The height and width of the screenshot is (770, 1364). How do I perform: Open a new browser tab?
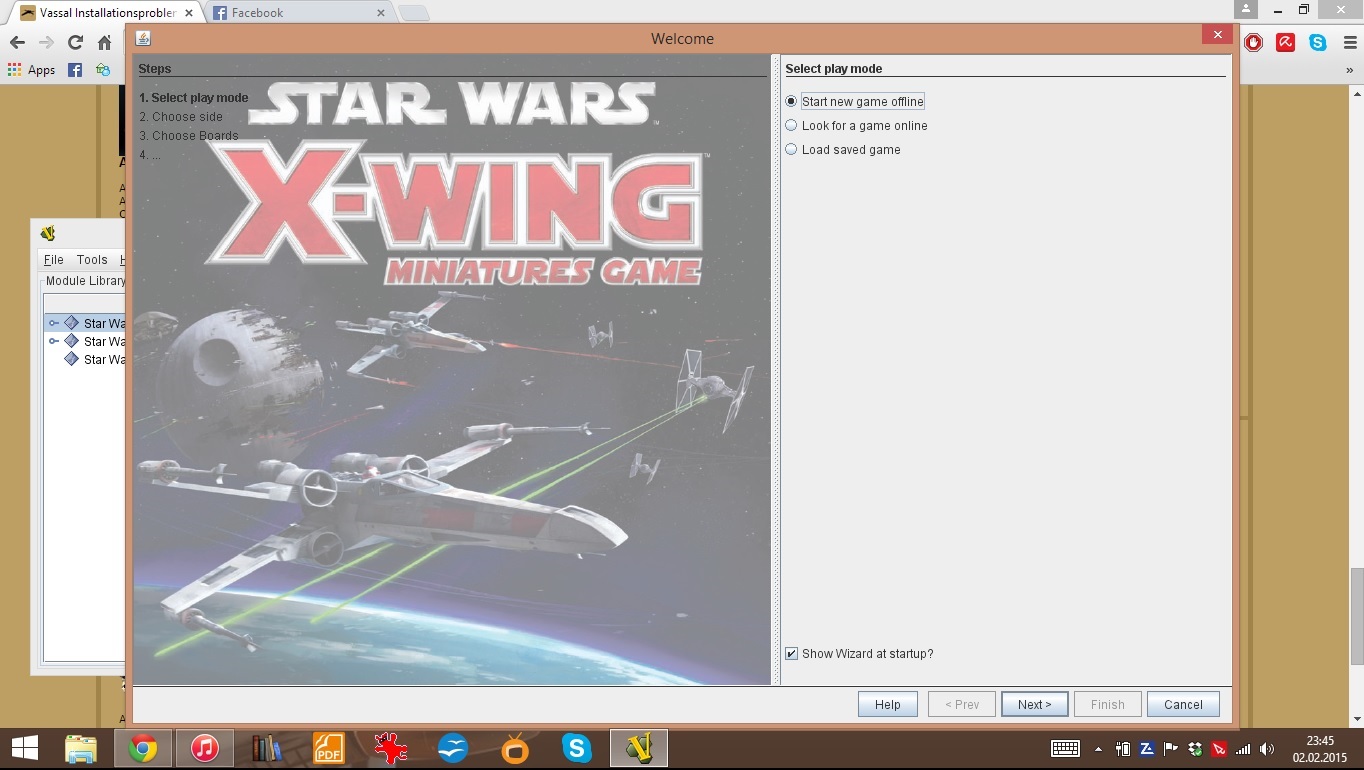414,13
